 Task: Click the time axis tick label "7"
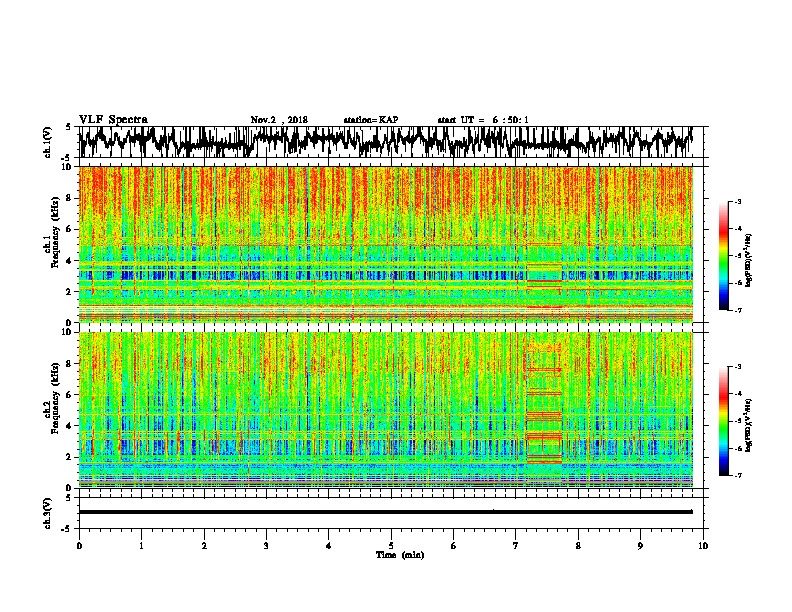point(516,546)
